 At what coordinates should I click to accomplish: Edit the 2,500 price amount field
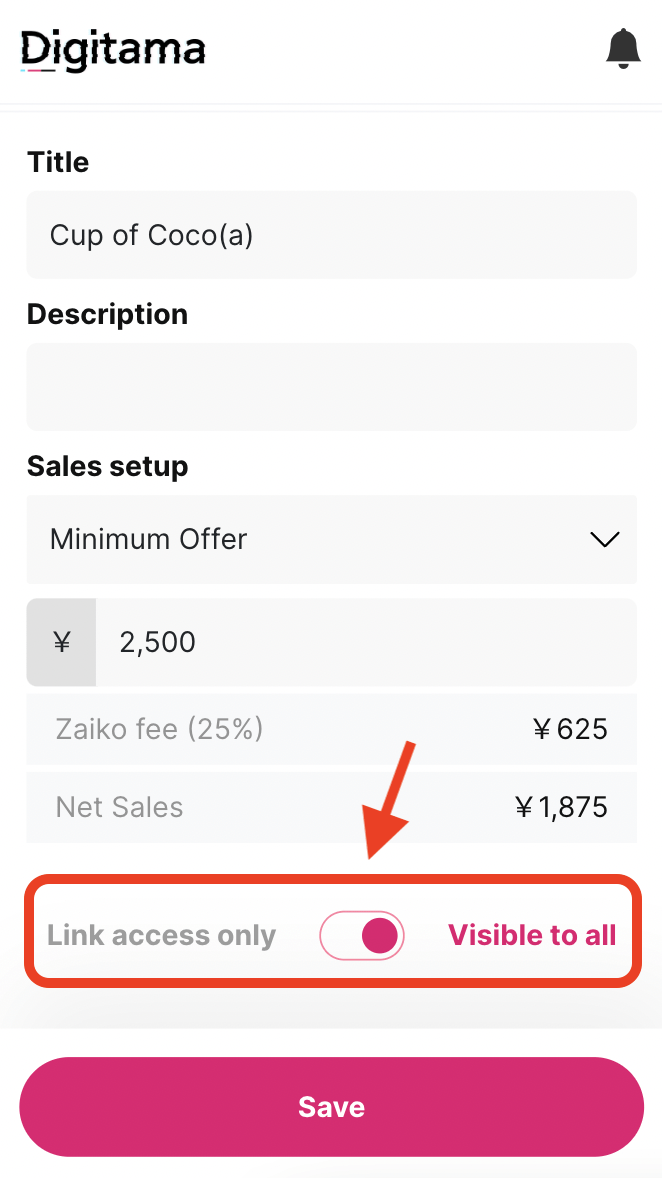click(x=367, y=642)
